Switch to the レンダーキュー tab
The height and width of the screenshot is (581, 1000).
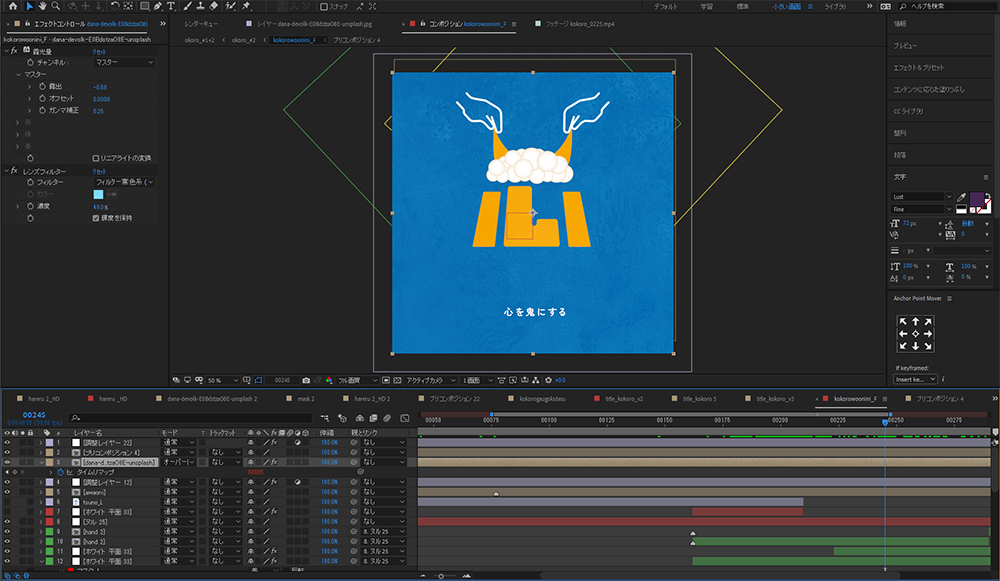(x=203, y=22)
